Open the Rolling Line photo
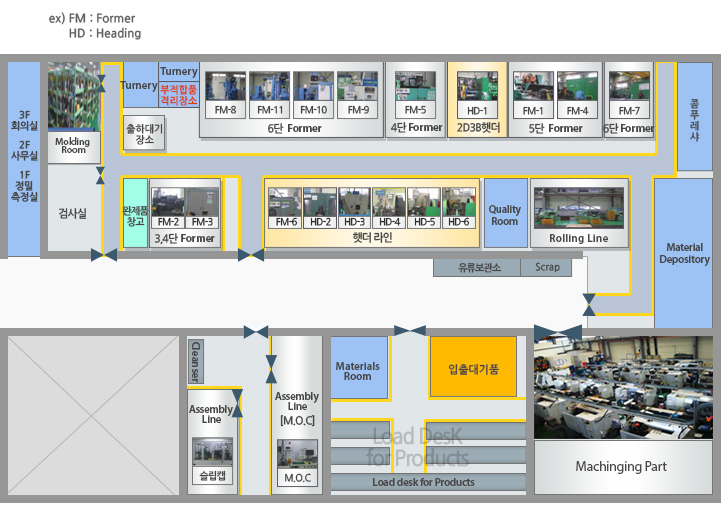The height and width of the screenshot is (520, 722). click(x=579, y=208)
